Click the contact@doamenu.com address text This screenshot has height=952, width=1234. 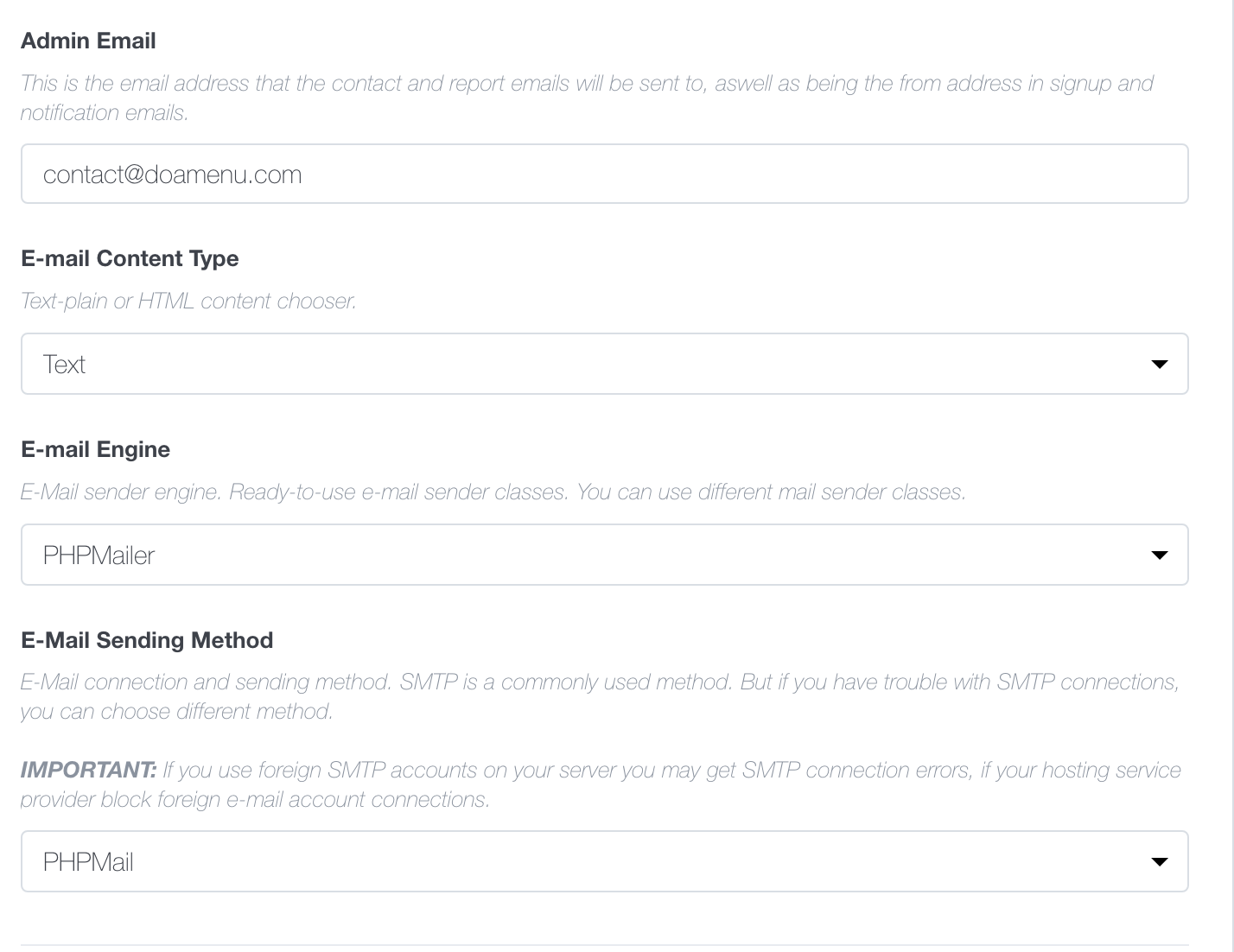coord(173,175)
